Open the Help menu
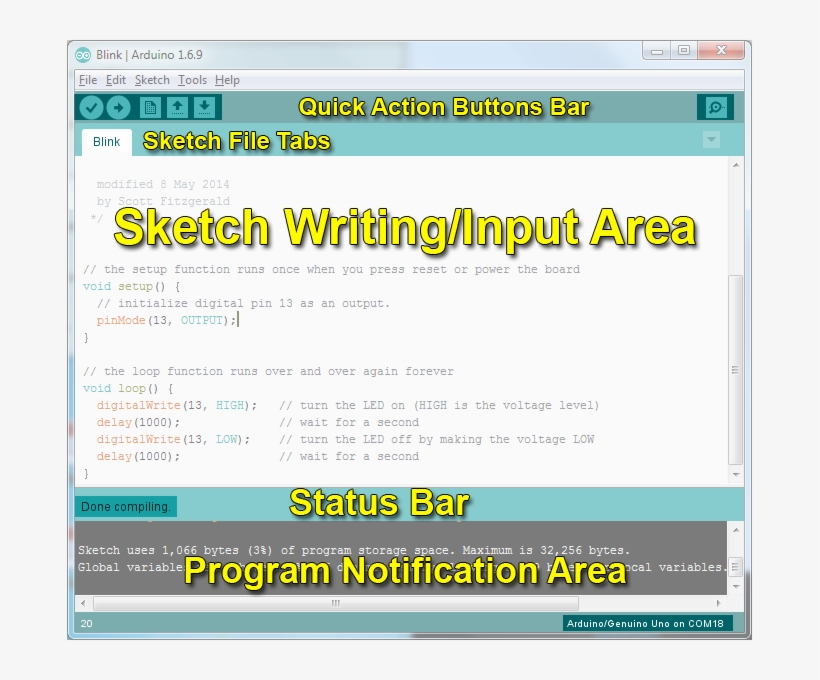The image size is (820, 680). (226, 79)
